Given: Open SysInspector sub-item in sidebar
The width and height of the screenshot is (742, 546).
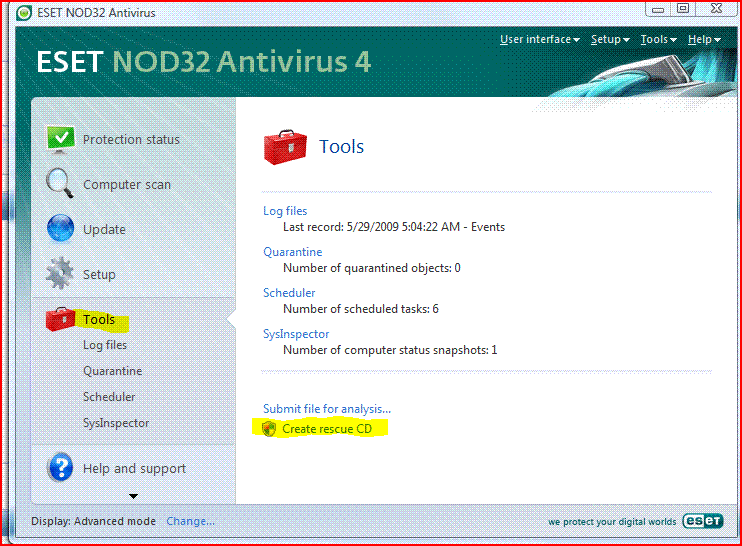Looking at the screenshot, I should [x=116, y=423].
